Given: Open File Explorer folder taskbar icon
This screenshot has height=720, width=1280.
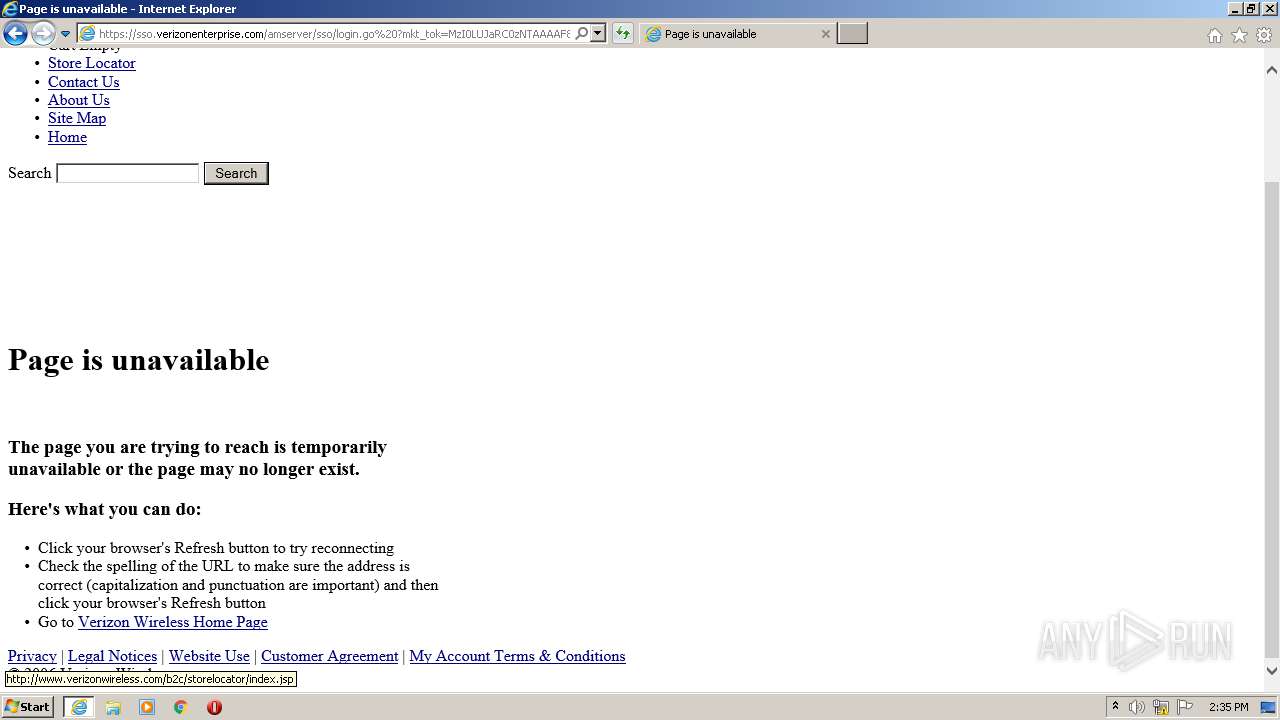Looking at the screenshot, I should click(113, 707).
